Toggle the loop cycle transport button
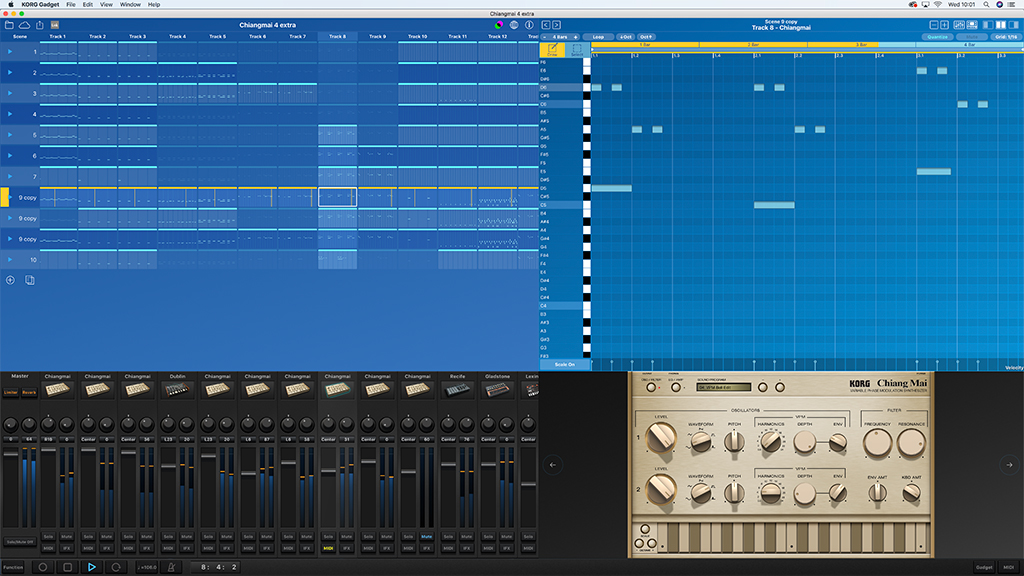The height and width of the screenshot is (576, 1024). (x=116, y=567)
